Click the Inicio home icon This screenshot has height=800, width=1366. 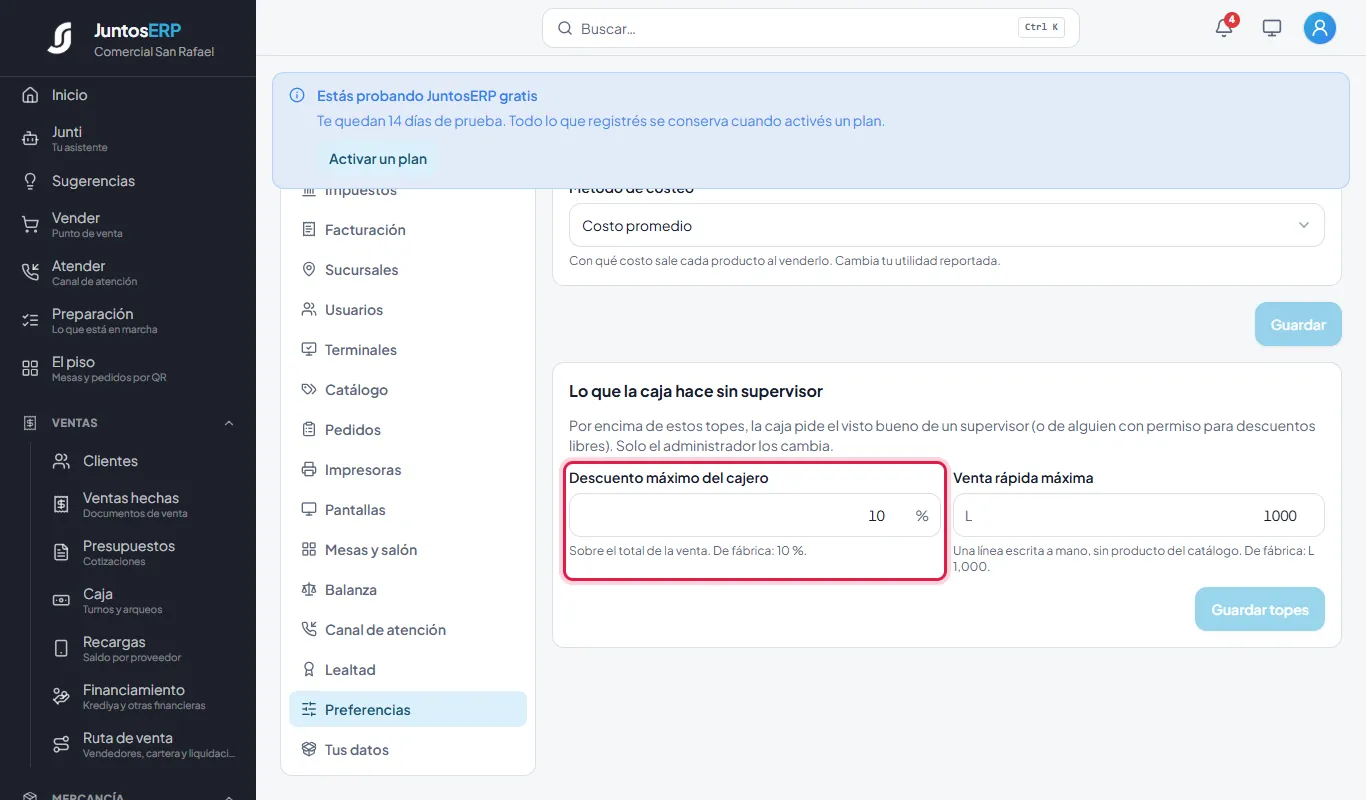(30, 95)
